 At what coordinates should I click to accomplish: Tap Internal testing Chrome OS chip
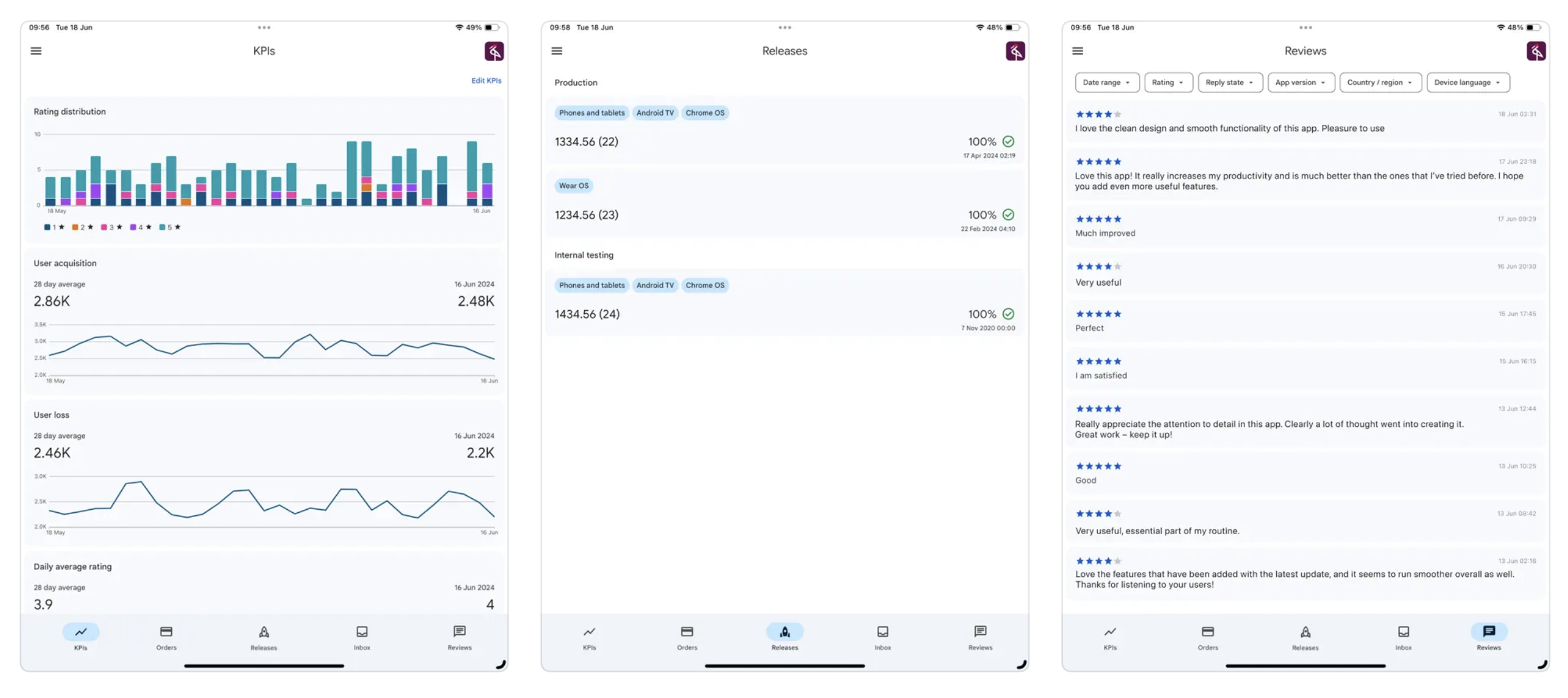(x=705, y=285)
